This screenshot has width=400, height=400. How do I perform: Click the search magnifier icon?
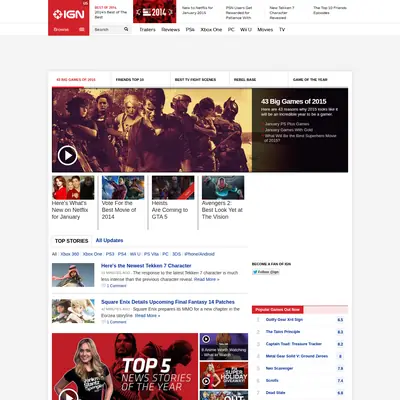tap(126, 29)
